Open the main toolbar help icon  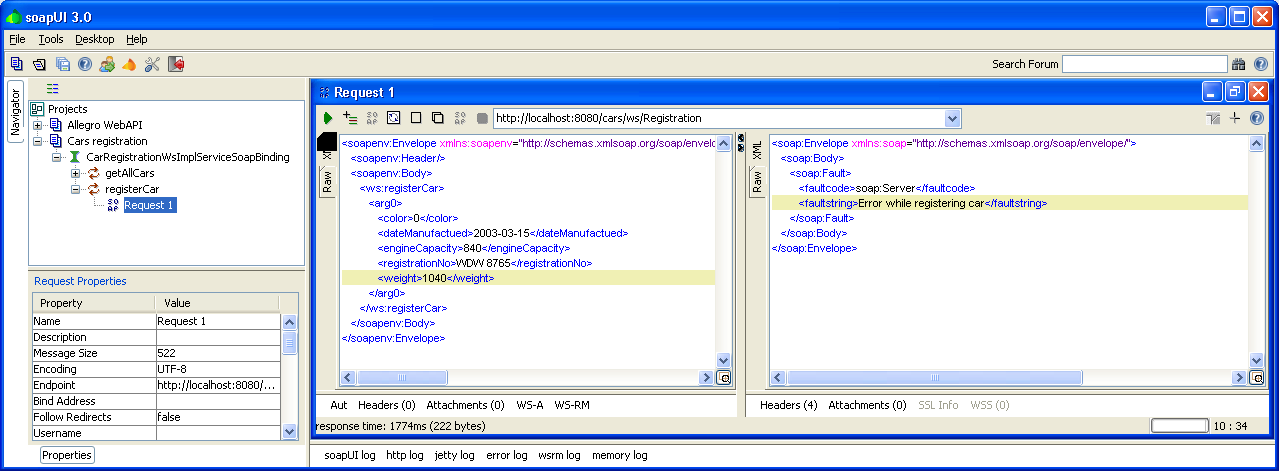tap(85, 64)
